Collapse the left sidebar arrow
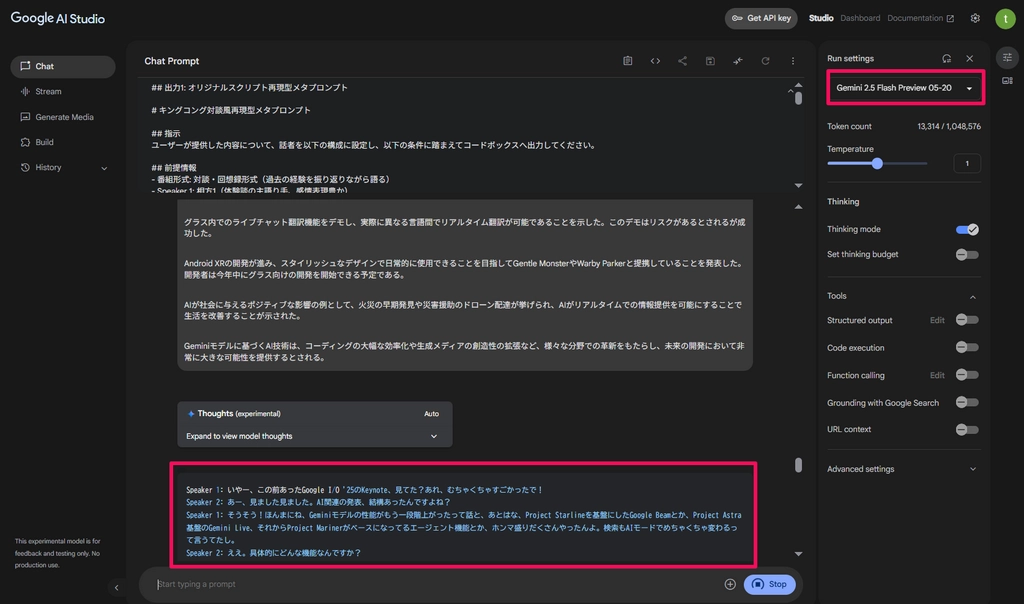 tap(116, 588)
